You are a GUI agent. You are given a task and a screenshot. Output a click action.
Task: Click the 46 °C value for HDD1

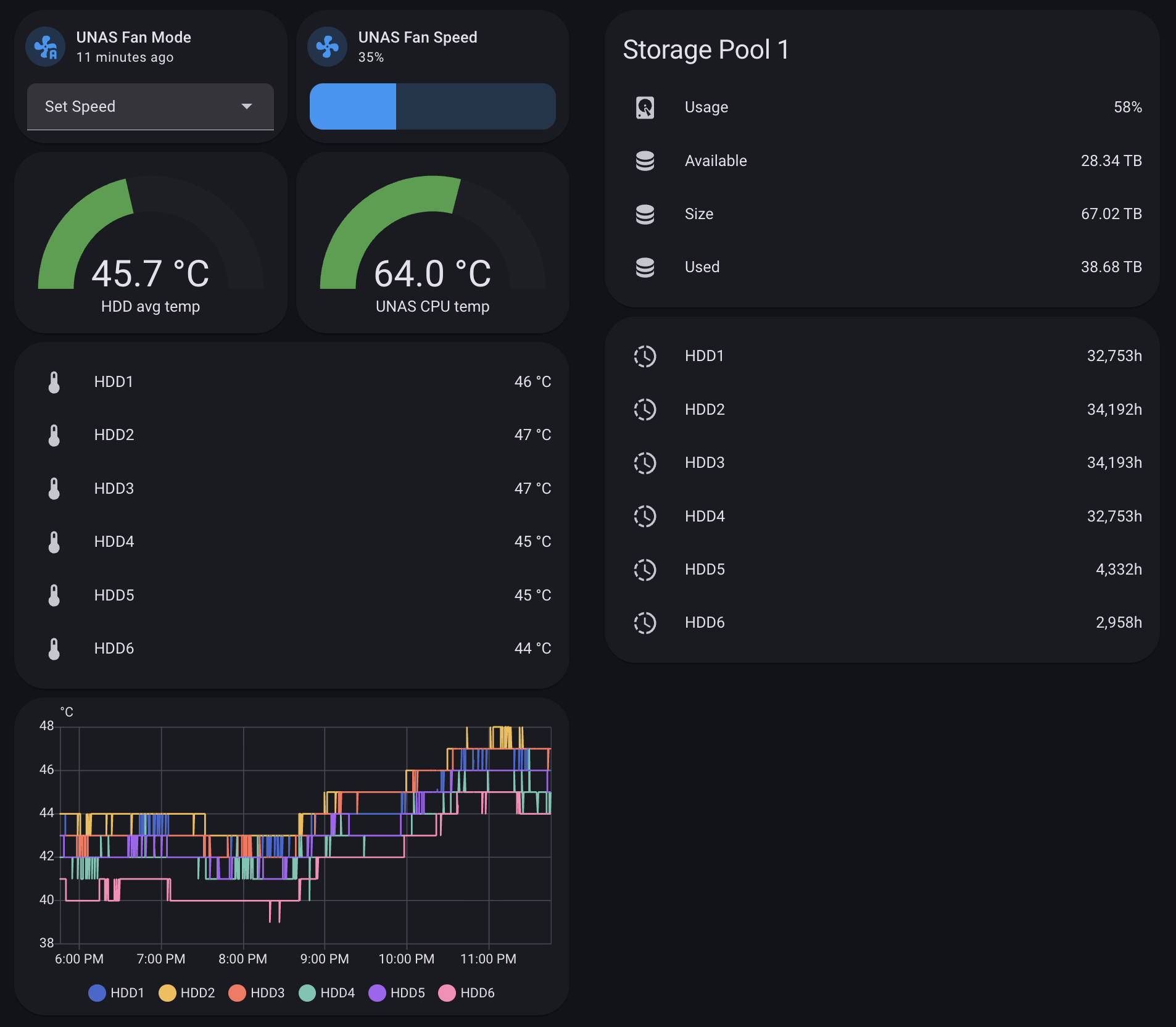coord(532,382)
